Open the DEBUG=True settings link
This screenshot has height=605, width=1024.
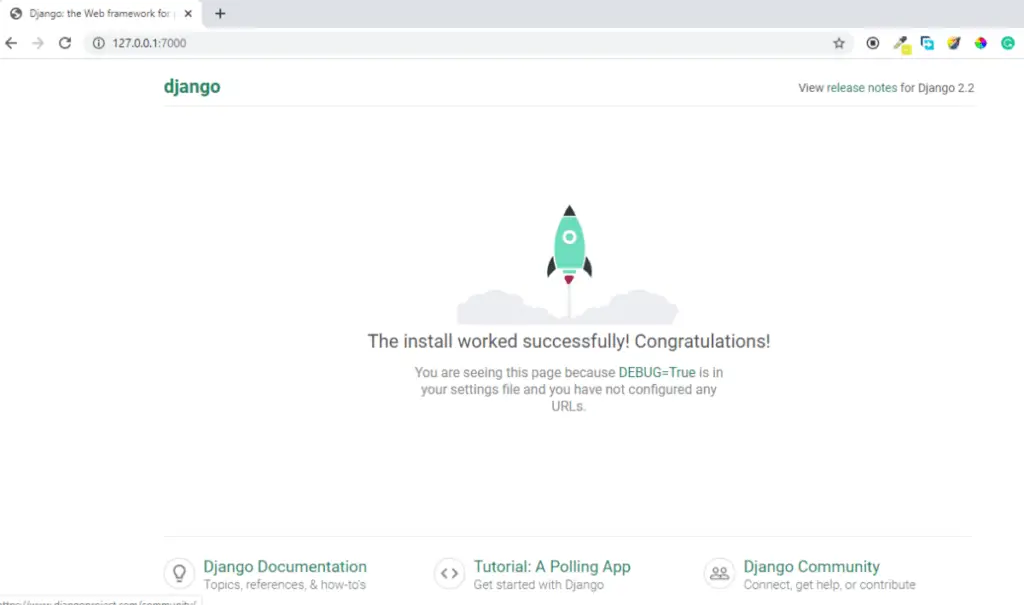click(x=657, y=372)
